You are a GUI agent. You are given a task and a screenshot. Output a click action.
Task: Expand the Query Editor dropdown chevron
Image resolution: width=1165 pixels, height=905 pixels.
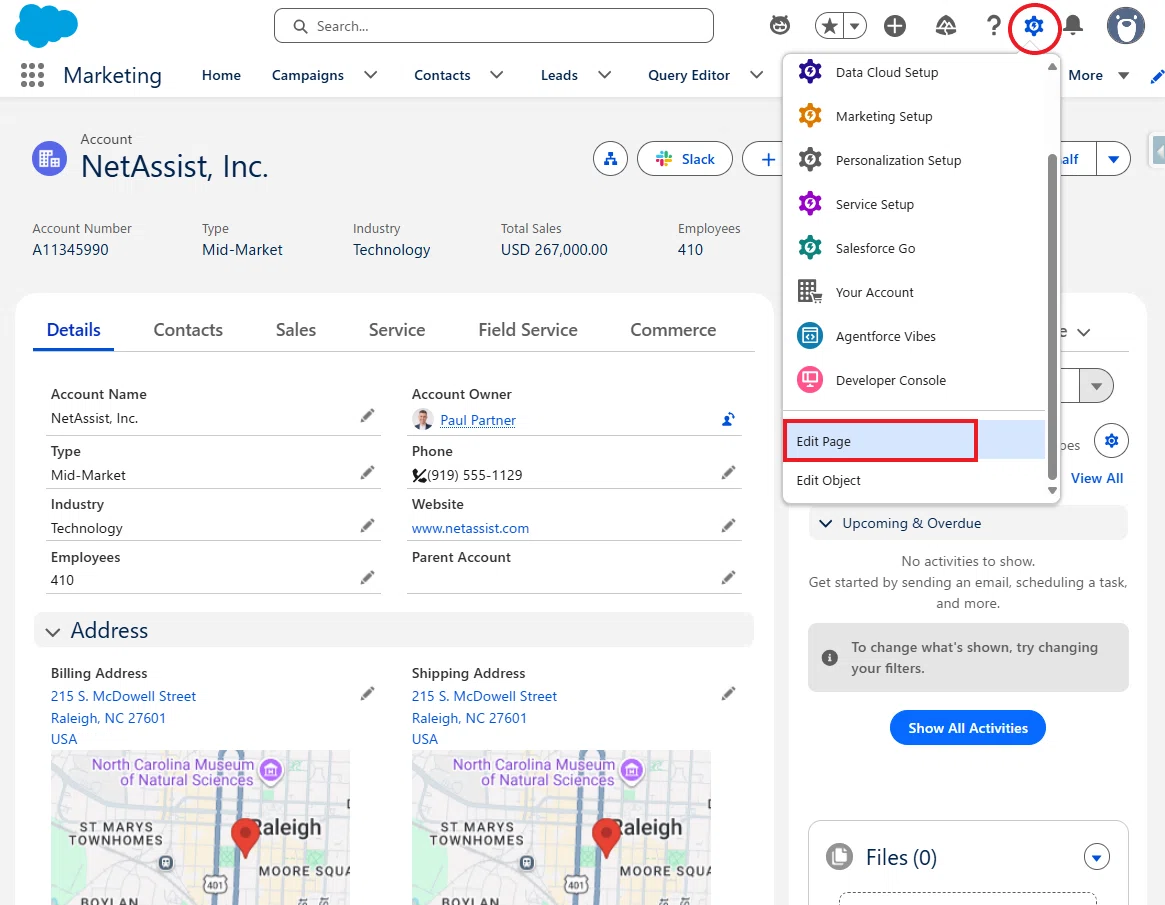tap(756, 74)
